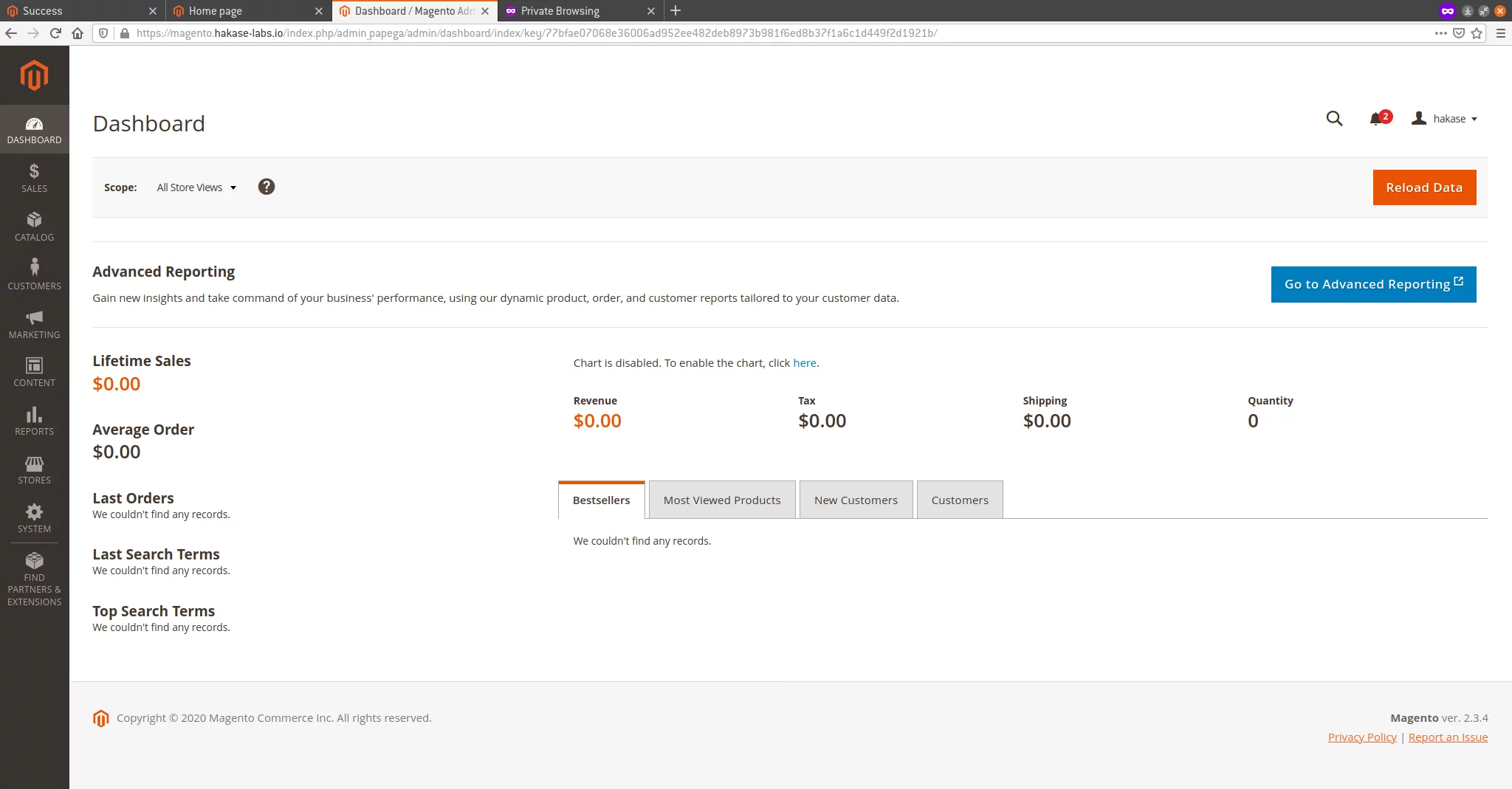Click the browser home icon
The height and width of the screenshot is (789, 1512).
point(78,32)
